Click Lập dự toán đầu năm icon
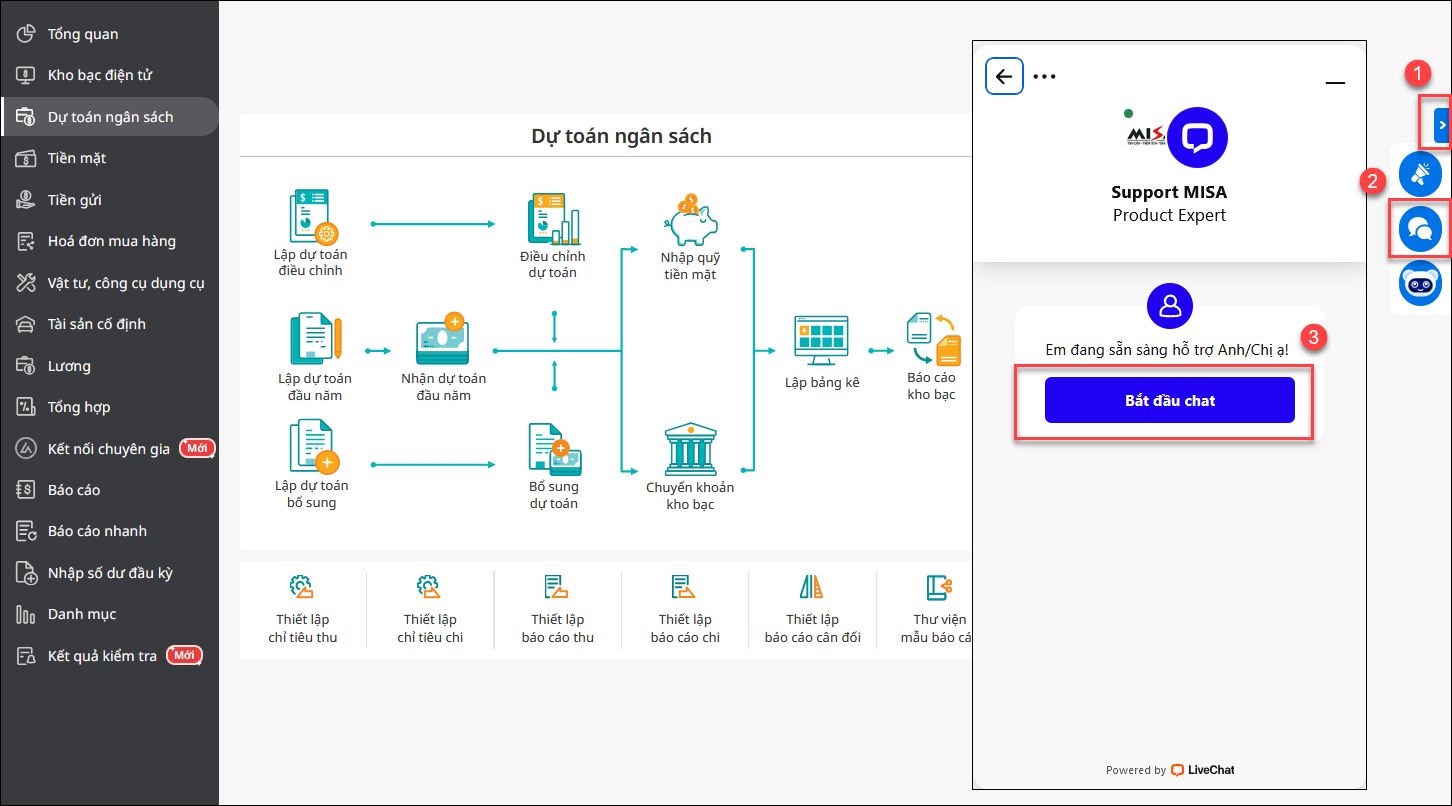1452x806 pixels. 315,340
